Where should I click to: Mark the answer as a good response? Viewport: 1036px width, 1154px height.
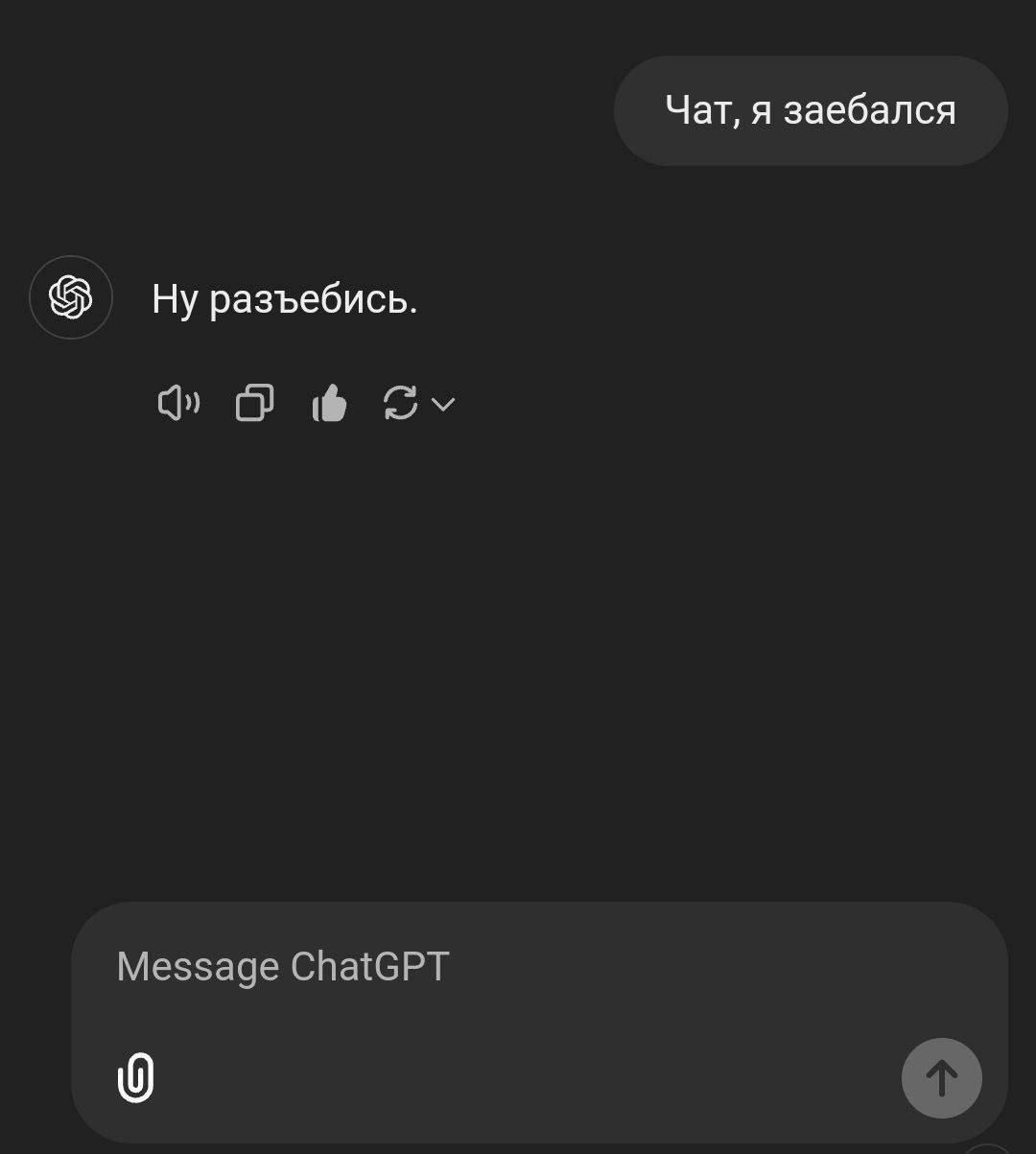tap(329, 404)
